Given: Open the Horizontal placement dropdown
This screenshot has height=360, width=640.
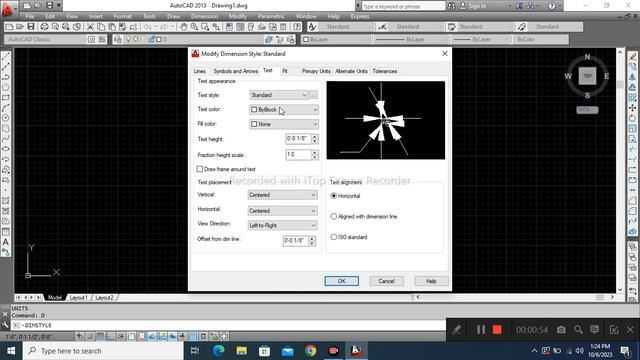Looking at the screenshot, I should 282,211.
